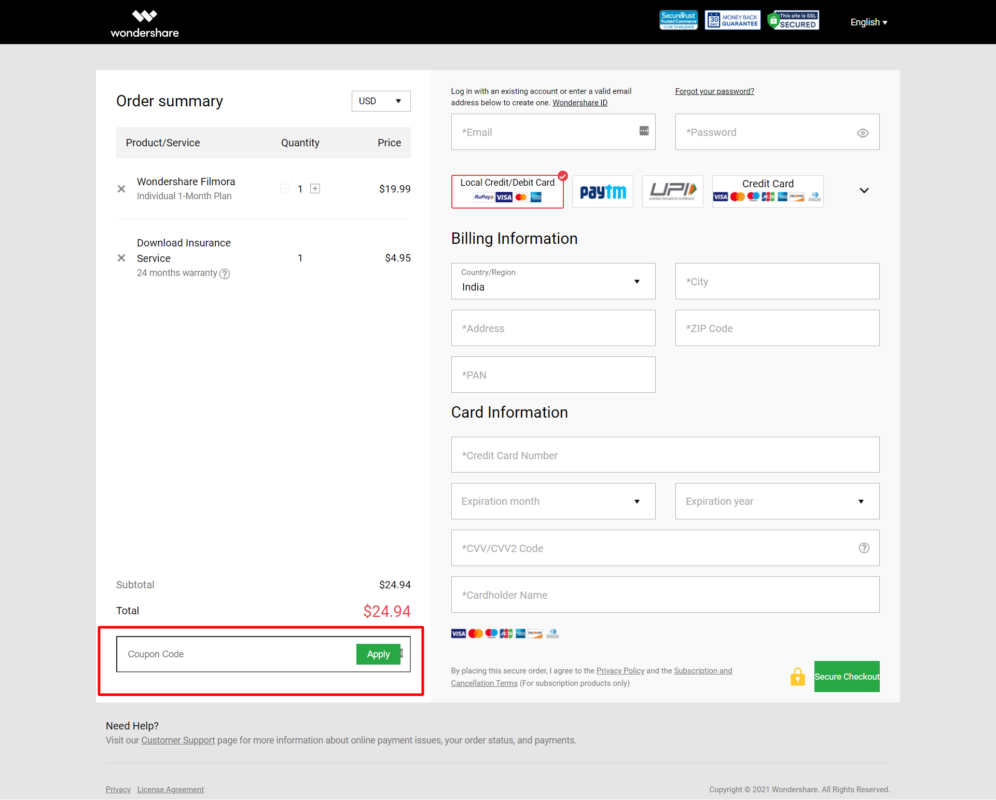Click the Cardholder Name field
Screen dimensions: 996x800
pos(665,595)
